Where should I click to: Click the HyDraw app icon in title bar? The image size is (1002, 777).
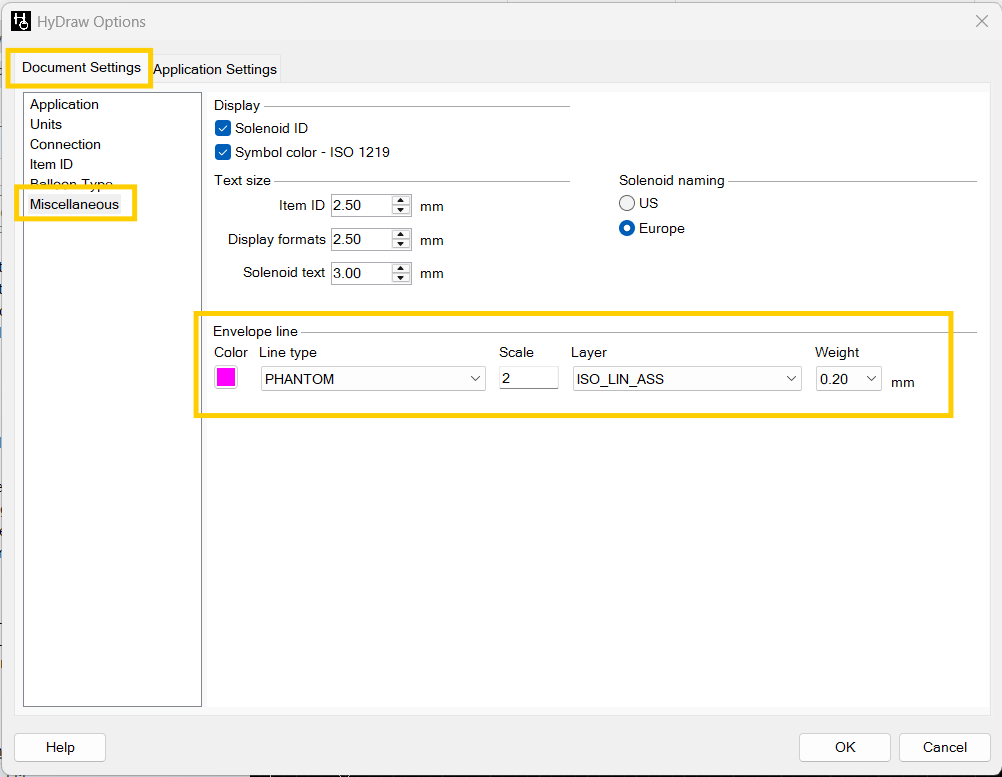pyautogui.click(x=20, y=21)
